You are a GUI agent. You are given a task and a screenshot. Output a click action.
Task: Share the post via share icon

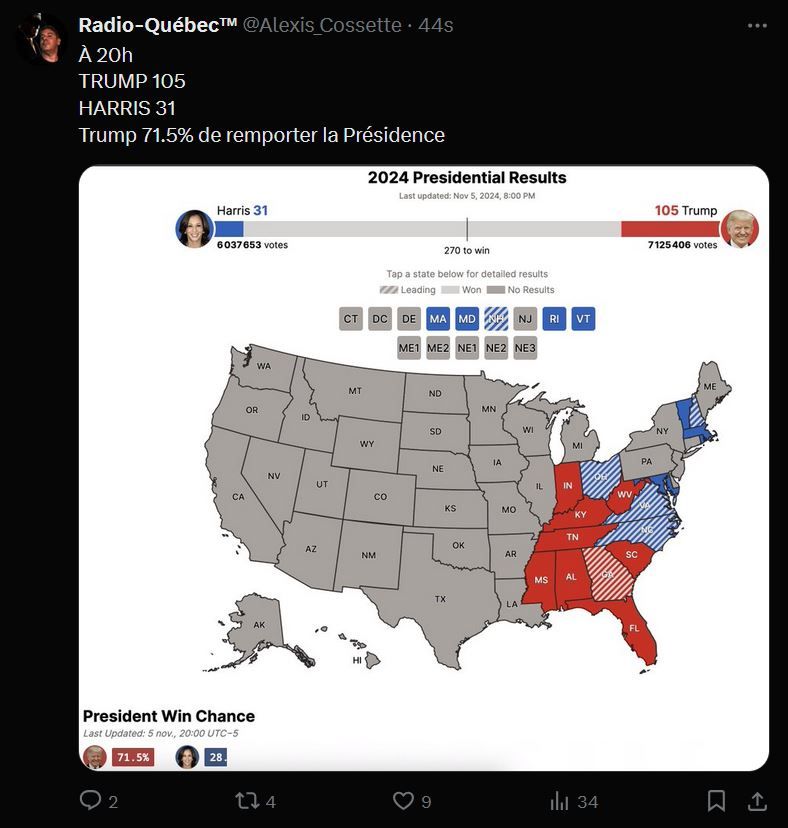click(757, 801)
